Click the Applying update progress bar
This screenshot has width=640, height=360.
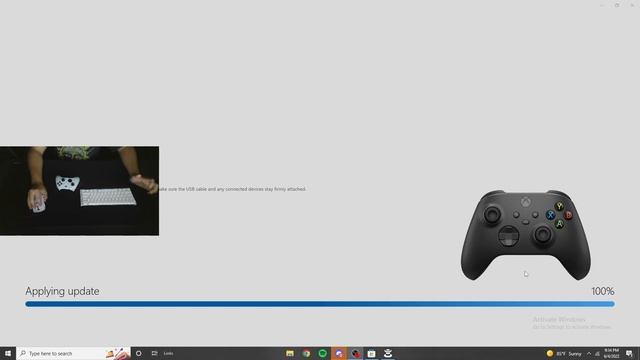[x=320, y=304]
